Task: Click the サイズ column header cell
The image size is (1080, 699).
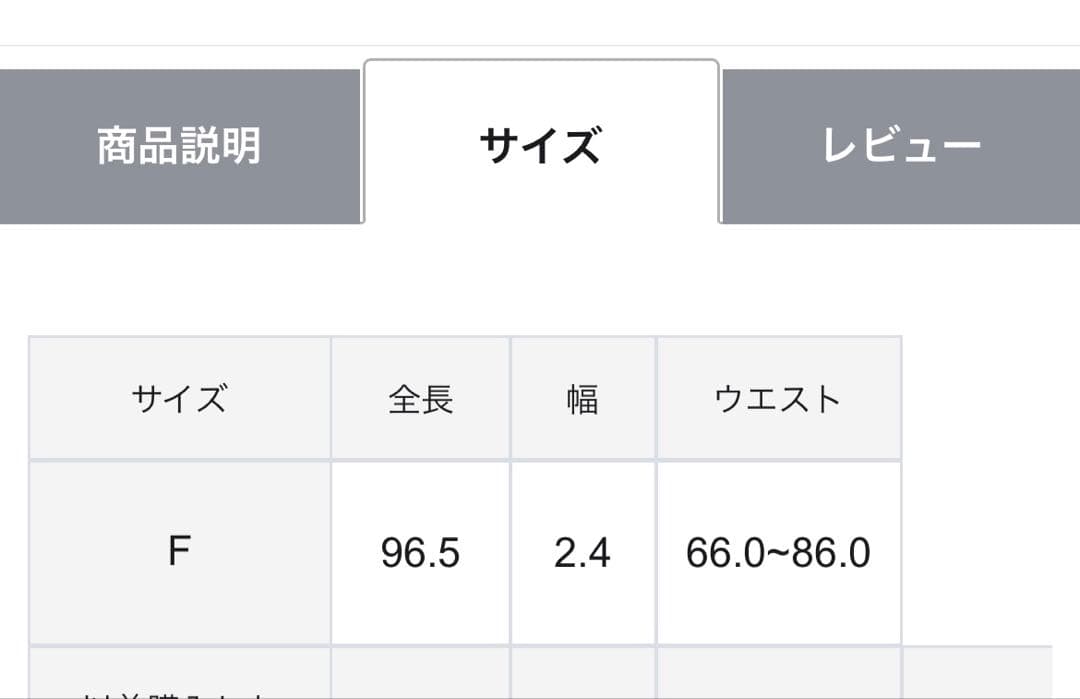Action: click(x=179, y=399)
